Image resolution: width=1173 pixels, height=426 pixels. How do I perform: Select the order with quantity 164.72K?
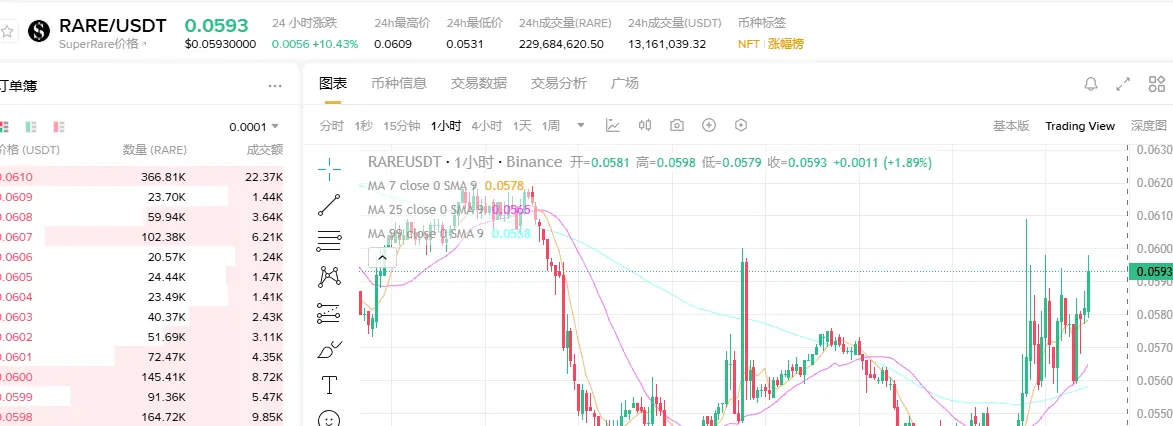coord(142,416)
